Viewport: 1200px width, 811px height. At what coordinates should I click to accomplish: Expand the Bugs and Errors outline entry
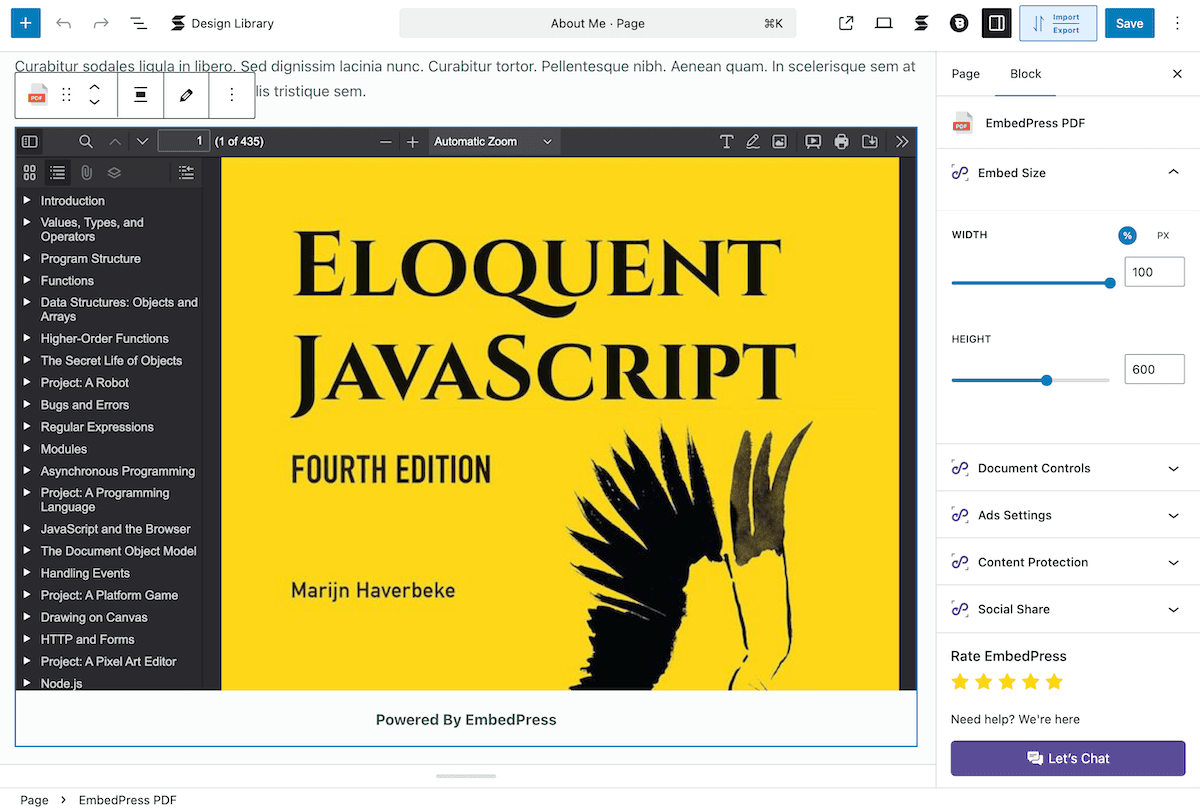(x=27, y=404)
